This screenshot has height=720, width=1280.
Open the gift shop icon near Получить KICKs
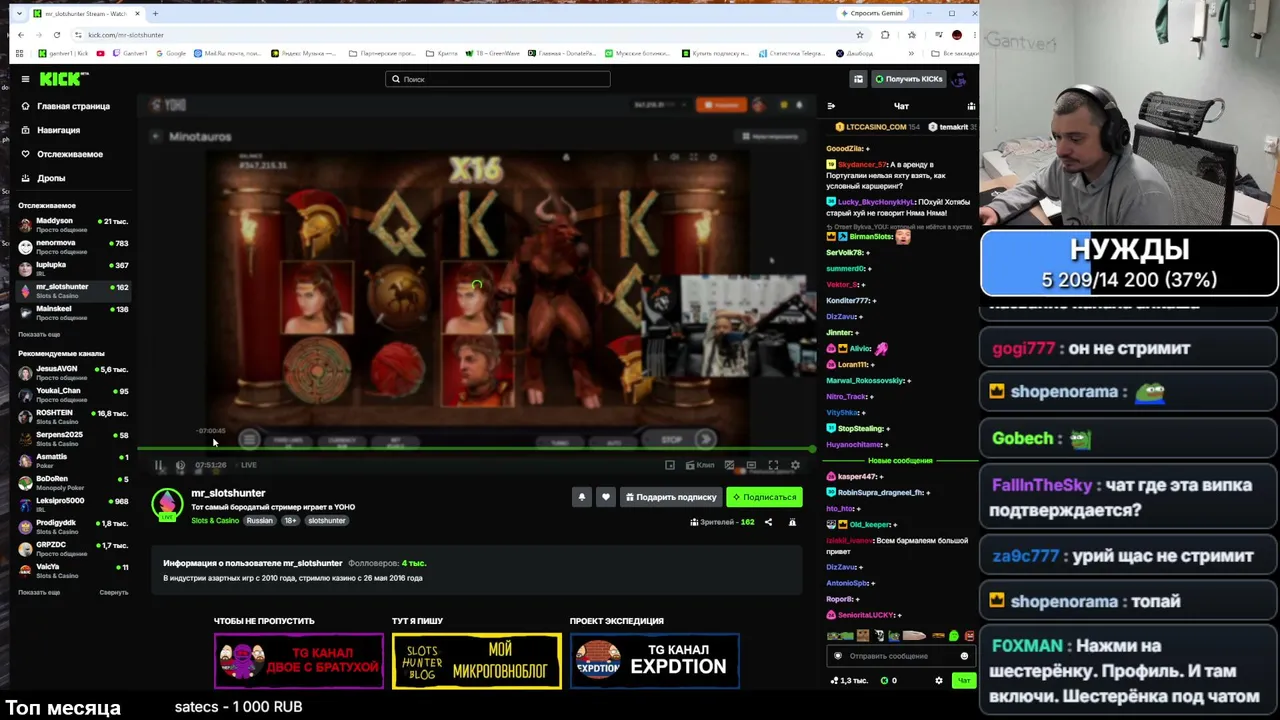tap(858, 79)
